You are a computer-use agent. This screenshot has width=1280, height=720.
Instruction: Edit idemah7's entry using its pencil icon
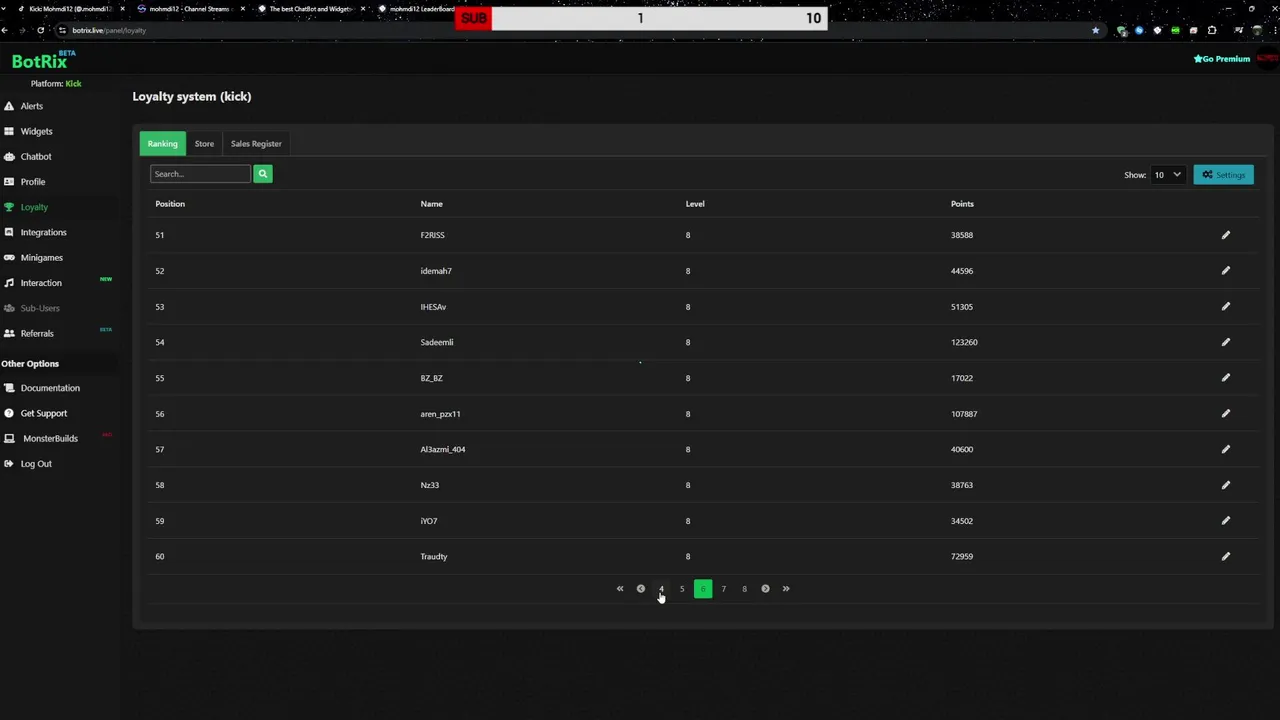click(x=1225, y=271)
